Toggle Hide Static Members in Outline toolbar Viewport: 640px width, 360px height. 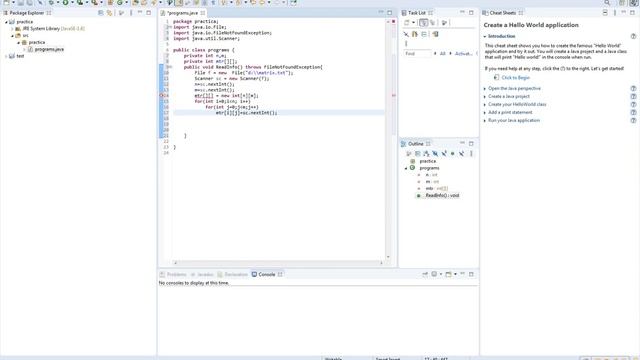(444, 154)
